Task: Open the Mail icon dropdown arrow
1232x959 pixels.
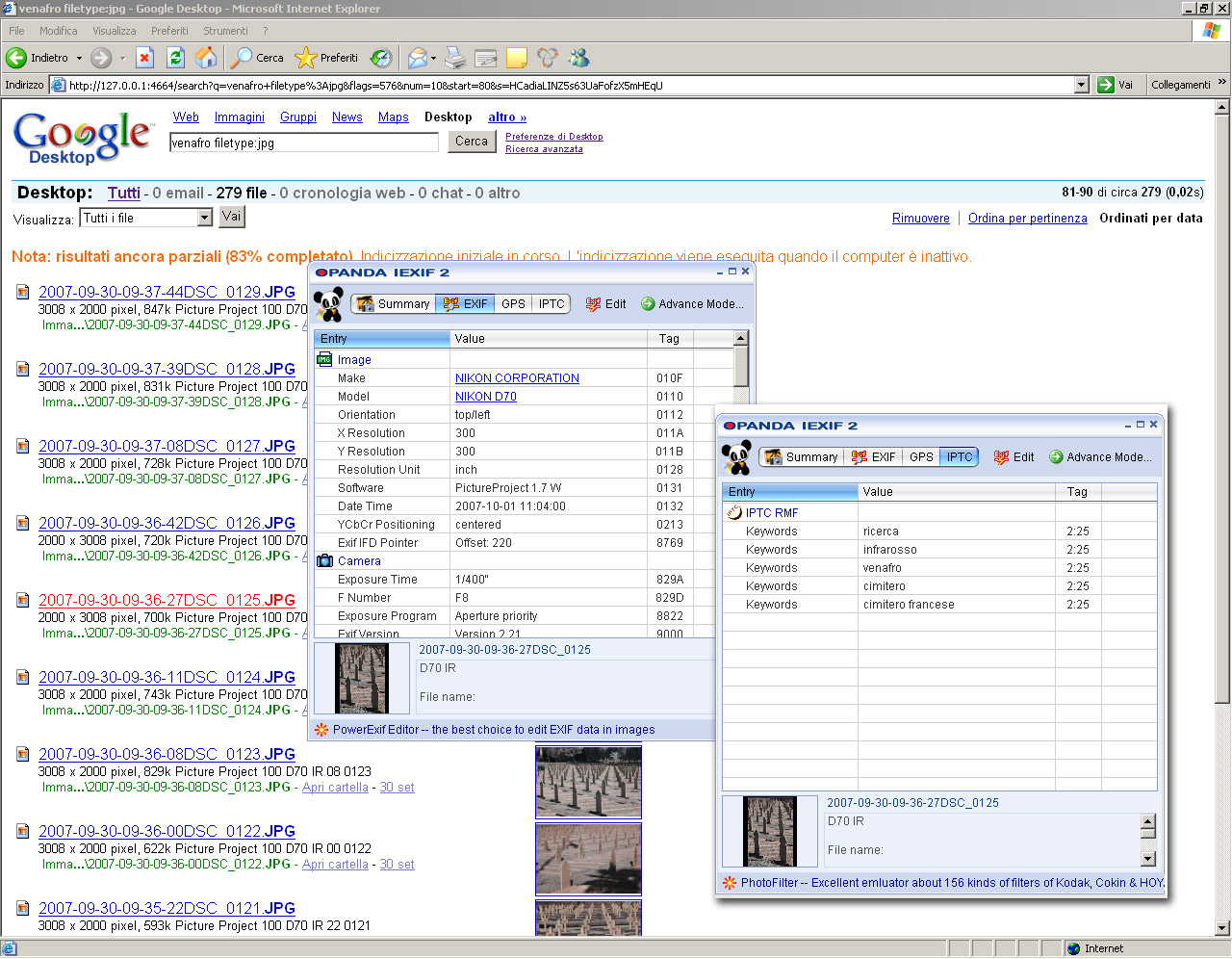Action: [433, 58]
